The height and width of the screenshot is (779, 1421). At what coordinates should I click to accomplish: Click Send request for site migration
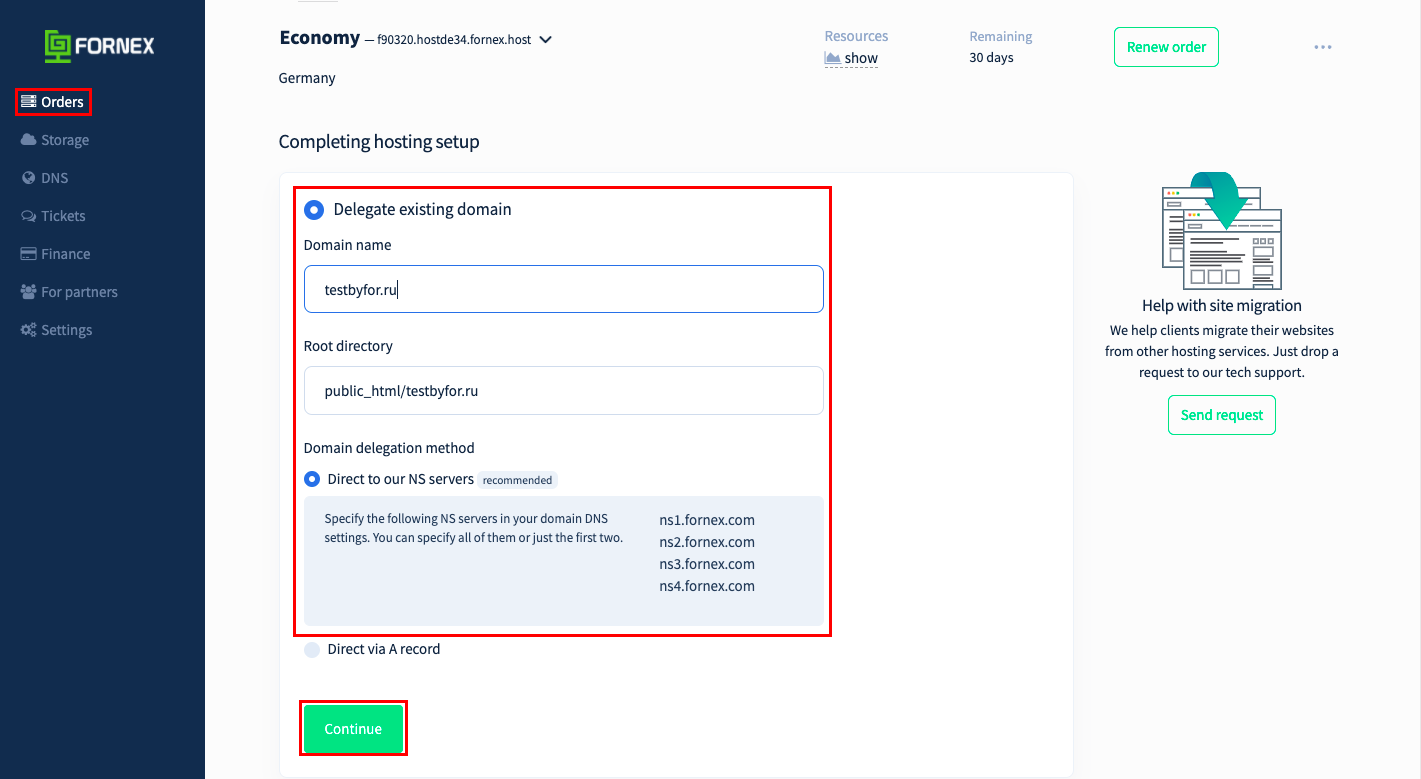tap(1222, 415)
